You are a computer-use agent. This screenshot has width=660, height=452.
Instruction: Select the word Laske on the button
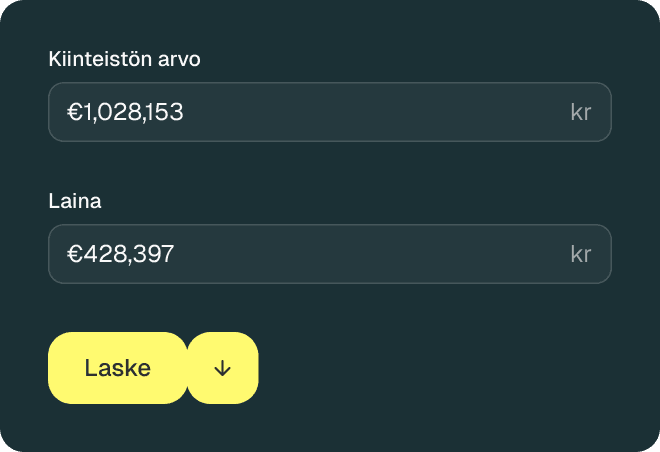(x=118, y=368)
